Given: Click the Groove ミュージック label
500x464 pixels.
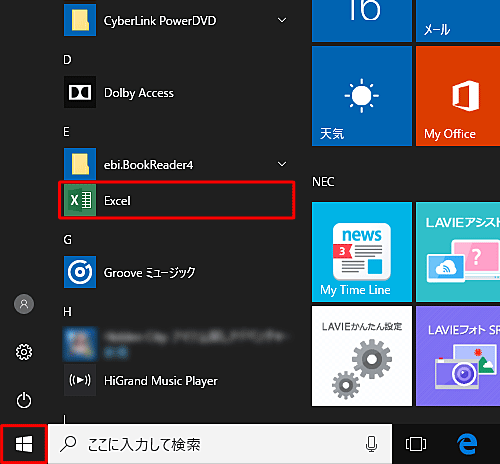Looking at the screenshot, I should pos(149,273).
